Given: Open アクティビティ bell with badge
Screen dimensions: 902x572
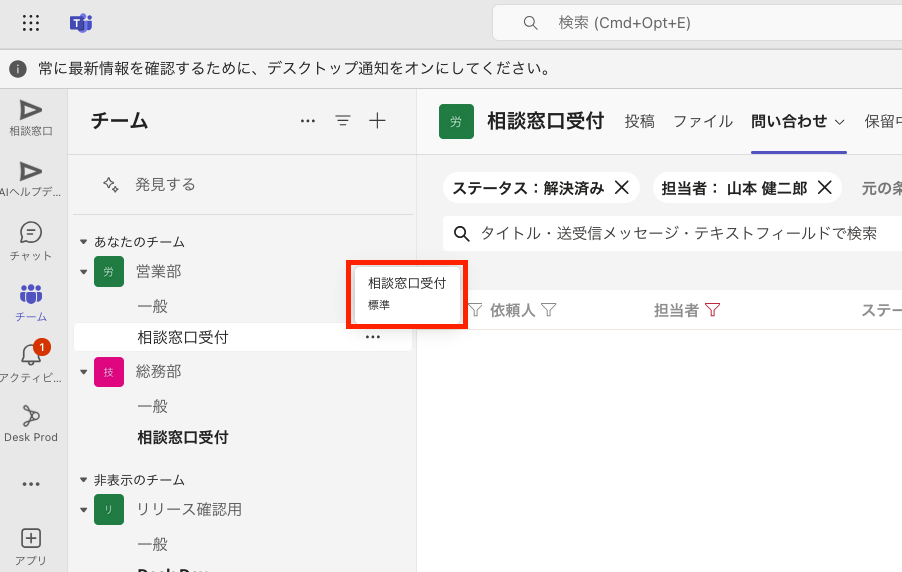Looking at the screenshot, I should [30, 363].
